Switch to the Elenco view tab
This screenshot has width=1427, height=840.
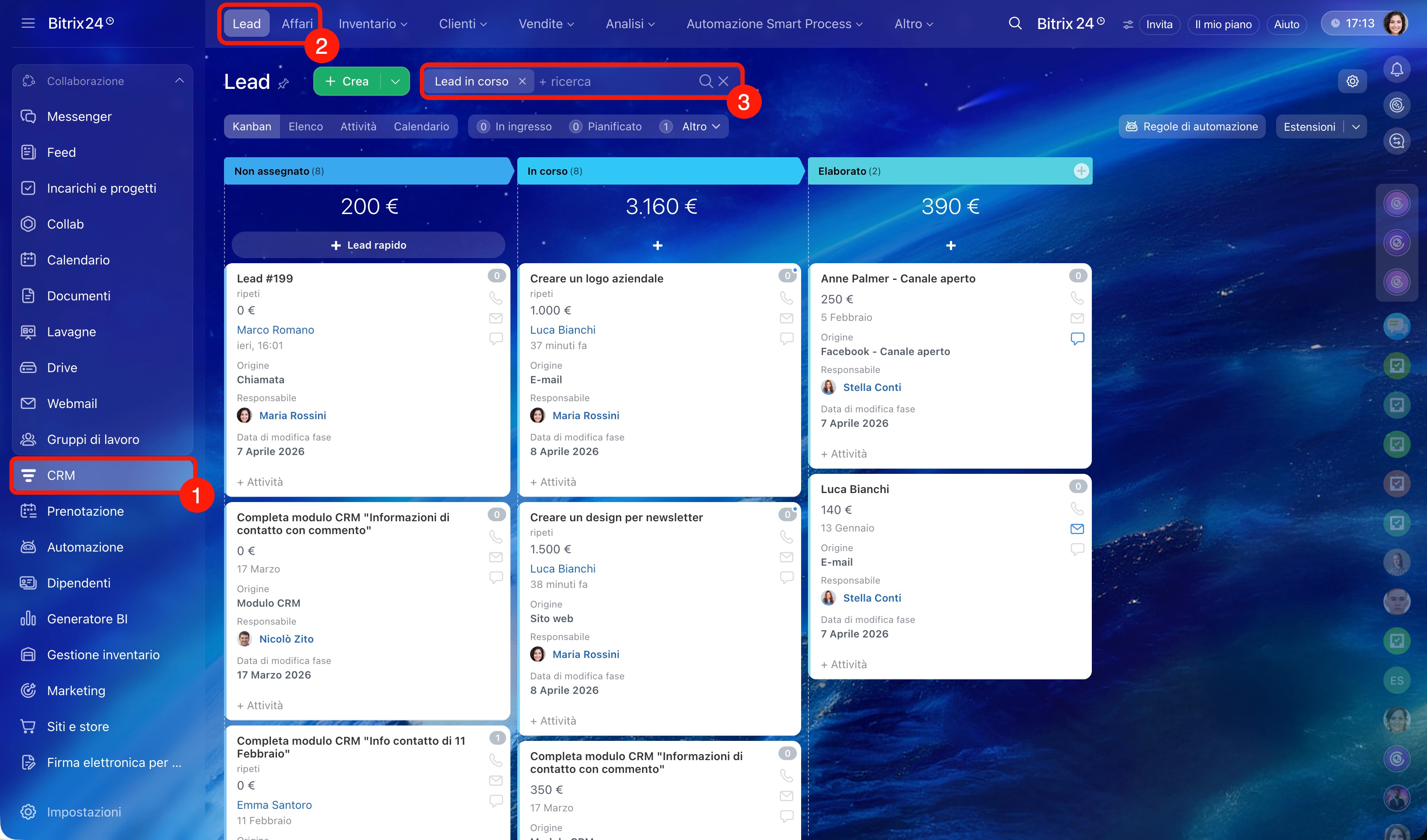point(305,127)
